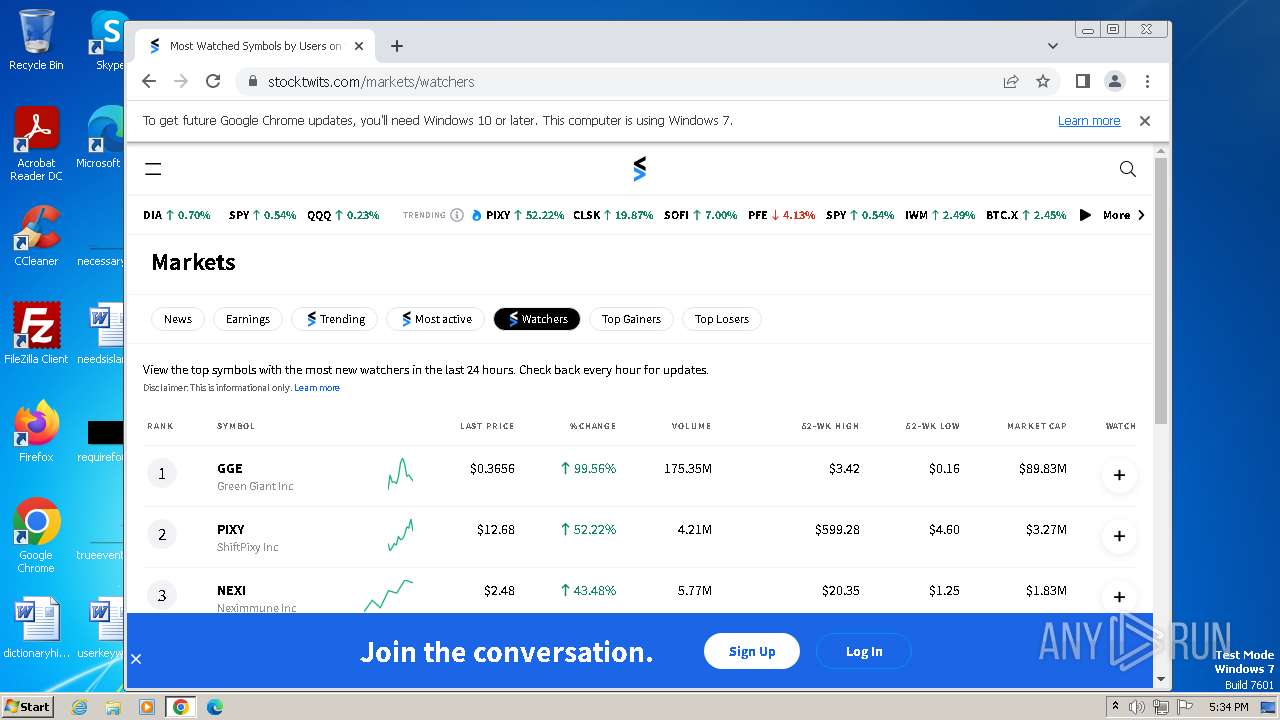Open the Chrome profile avatar
The height and width of the screenshot is (720, 1280).
tap(1115, 82)
